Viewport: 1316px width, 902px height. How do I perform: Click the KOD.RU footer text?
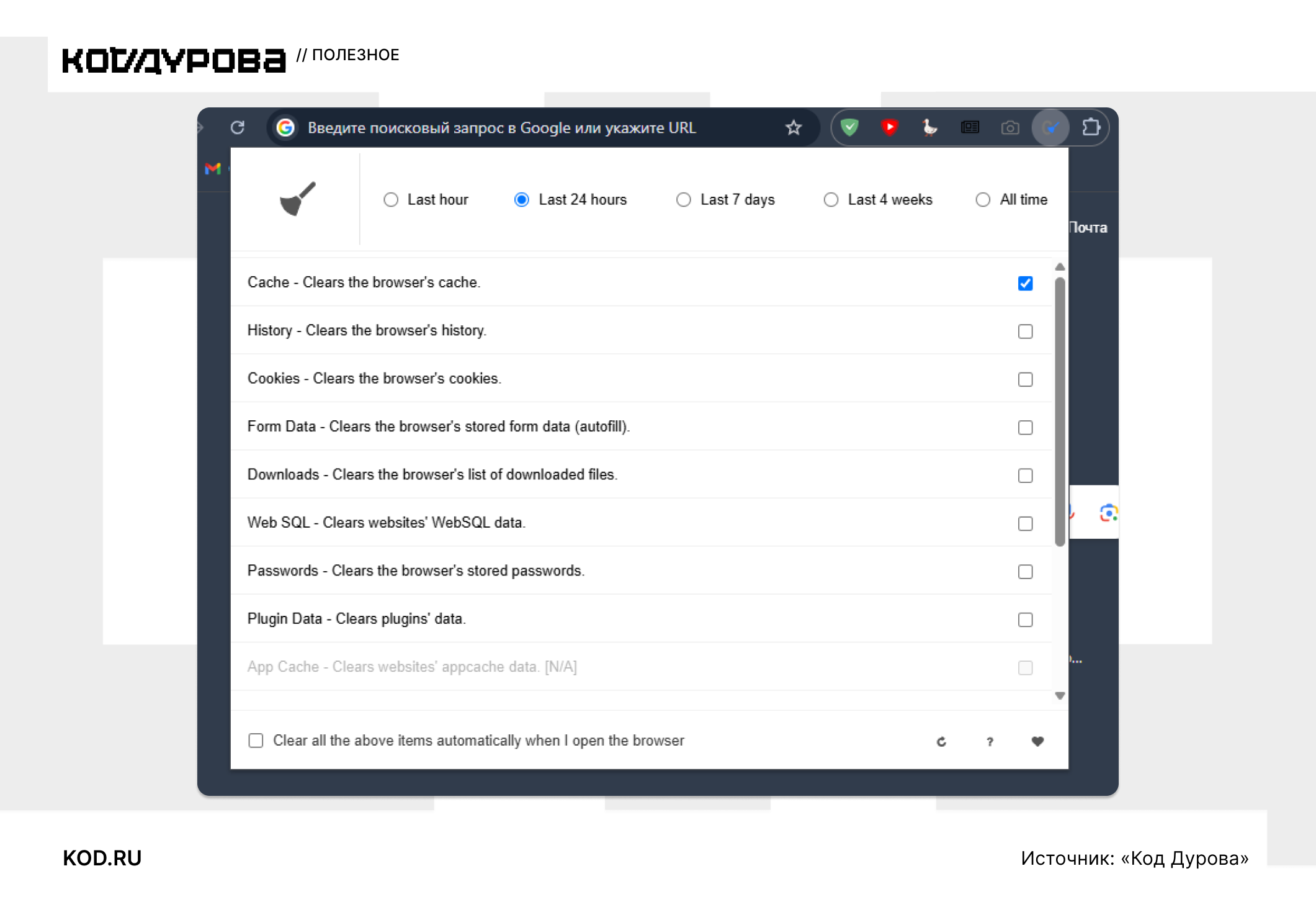tap(102, 858)
